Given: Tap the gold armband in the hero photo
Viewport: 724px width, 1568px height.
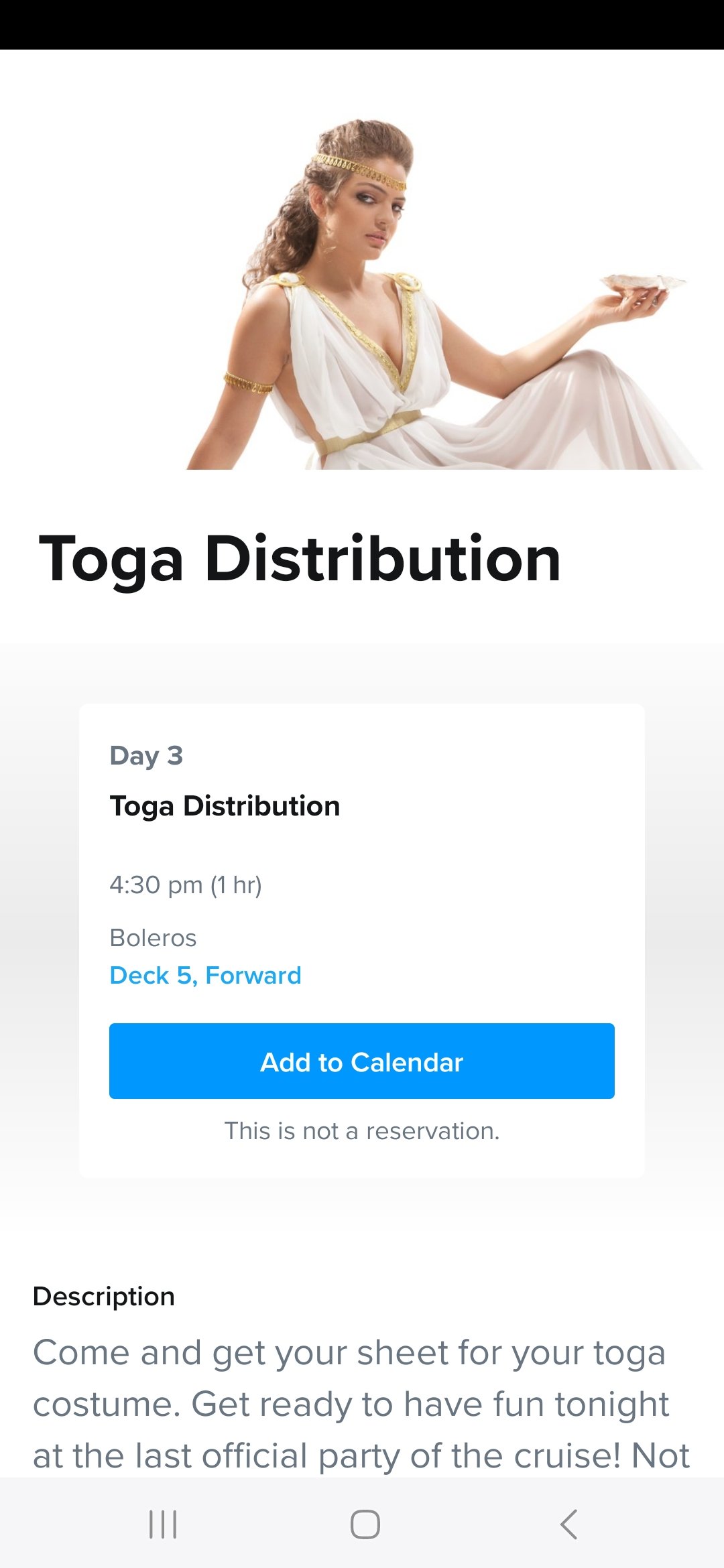Looking at the screenshot, I should (x=247, y=383).
